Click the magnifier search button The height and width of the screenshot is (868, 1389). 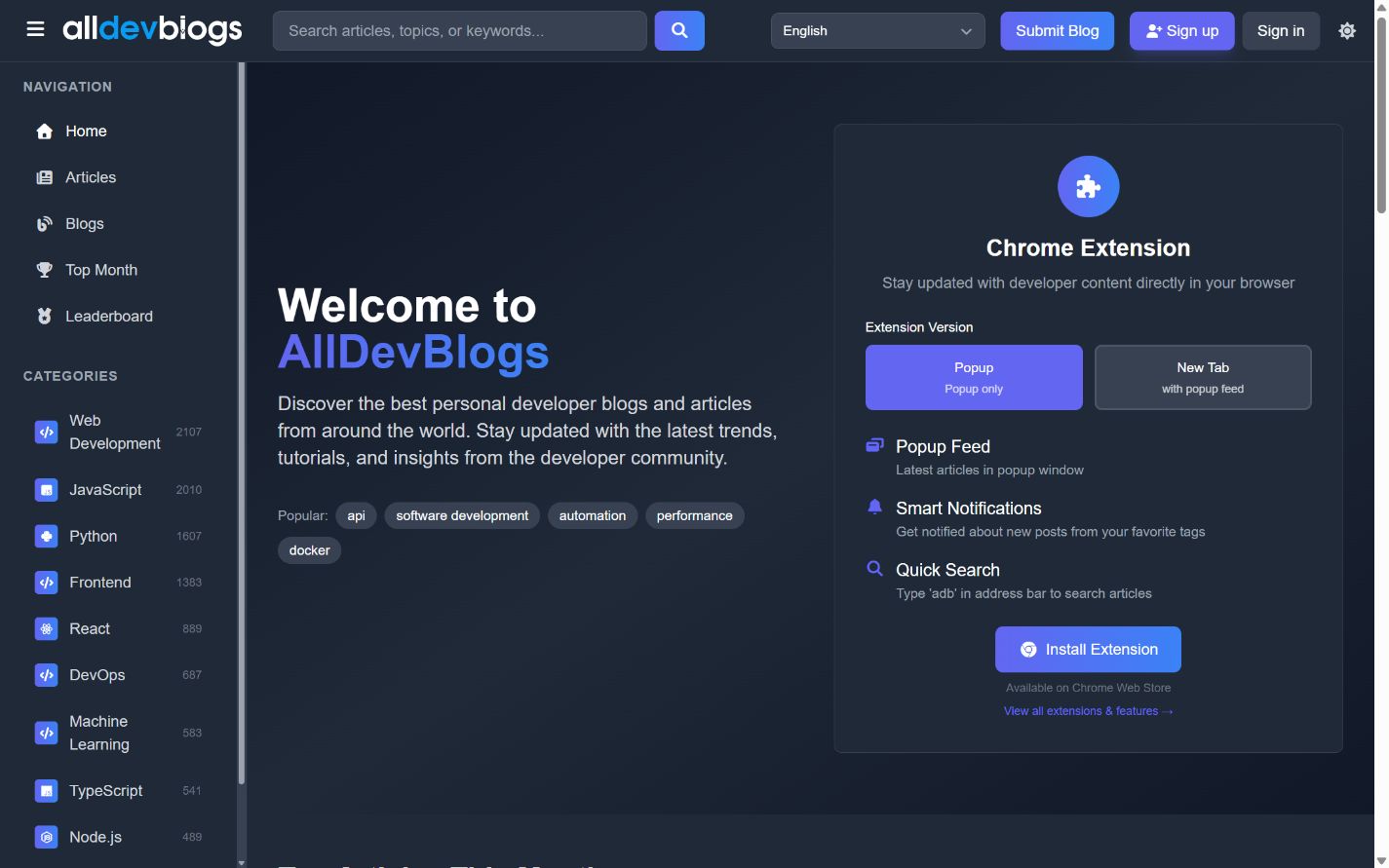pos(679,30)
